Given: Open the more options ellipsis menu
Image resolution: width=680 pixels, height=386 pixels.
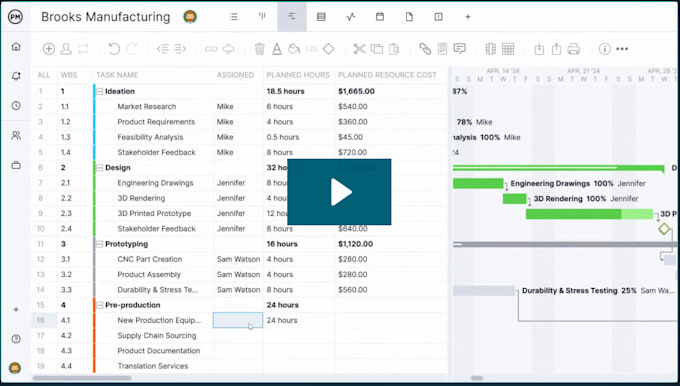Looking at the screenshot, I should tap(622, 49).
